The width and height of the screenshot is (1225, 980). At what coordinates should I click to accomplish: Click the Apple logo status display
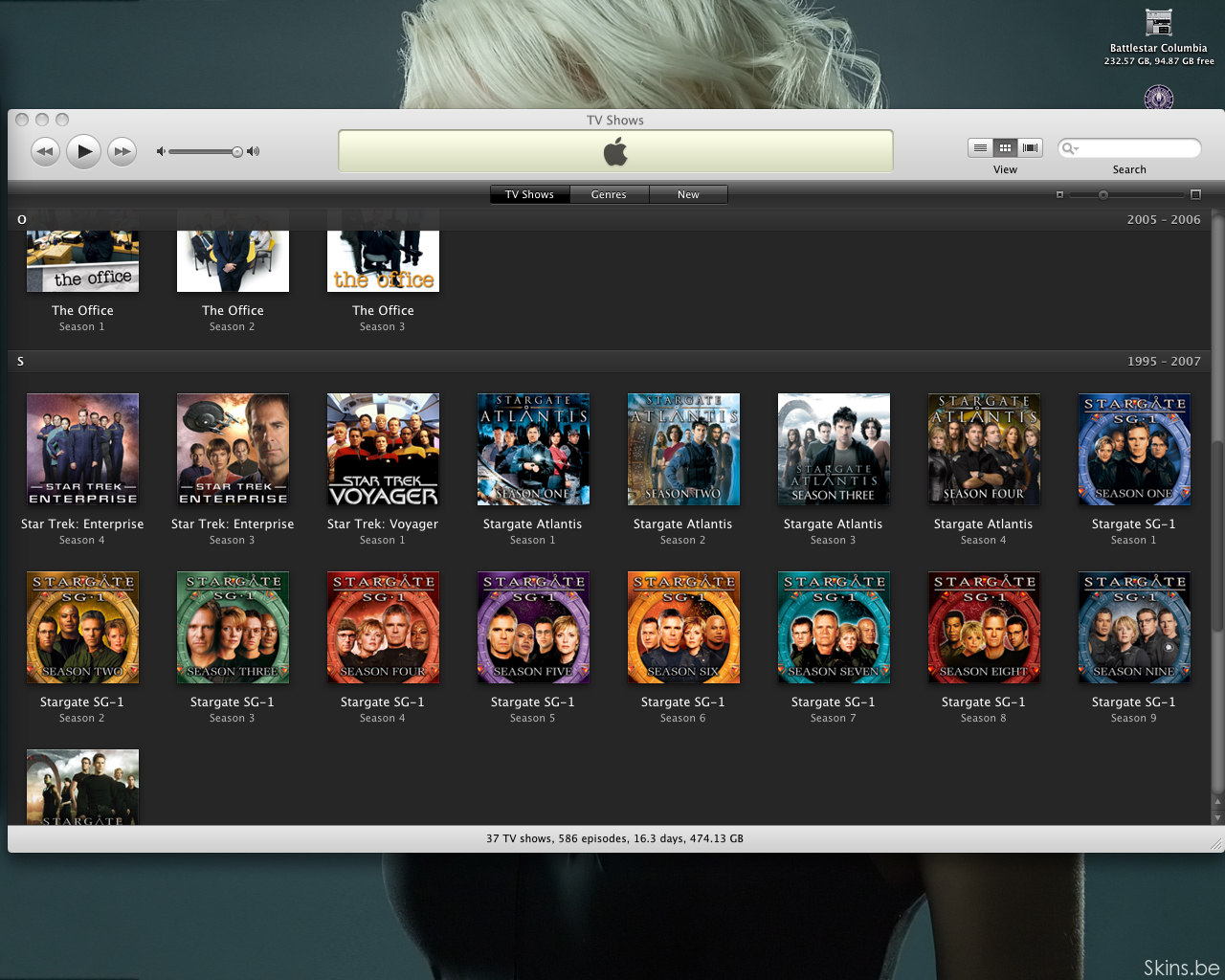[x=615, y=151]
